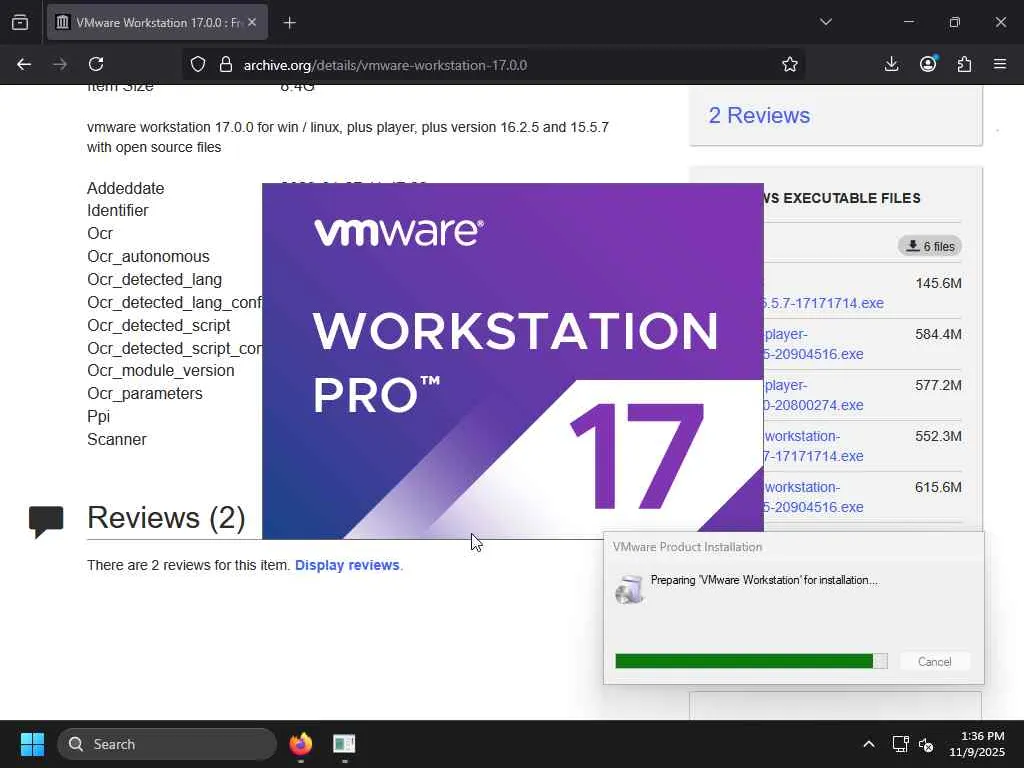Download the workstation 615.6M exe file

pos(814,497)
